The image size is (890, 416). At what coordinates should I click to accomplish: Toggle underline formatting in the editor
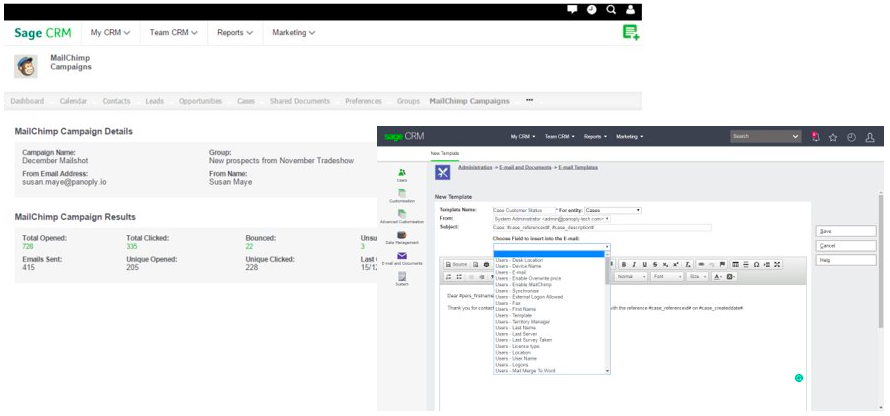pos(645,264)
